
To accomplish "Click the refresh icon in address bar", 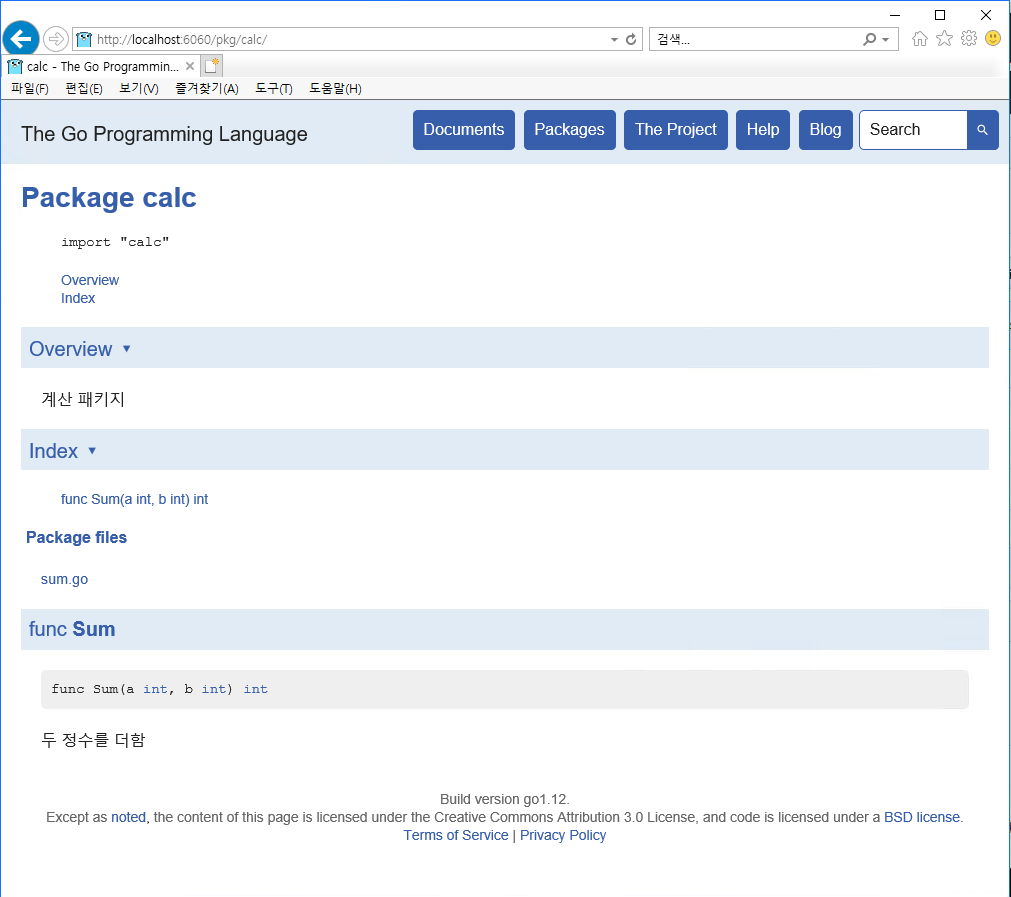I will pos(631,40).
